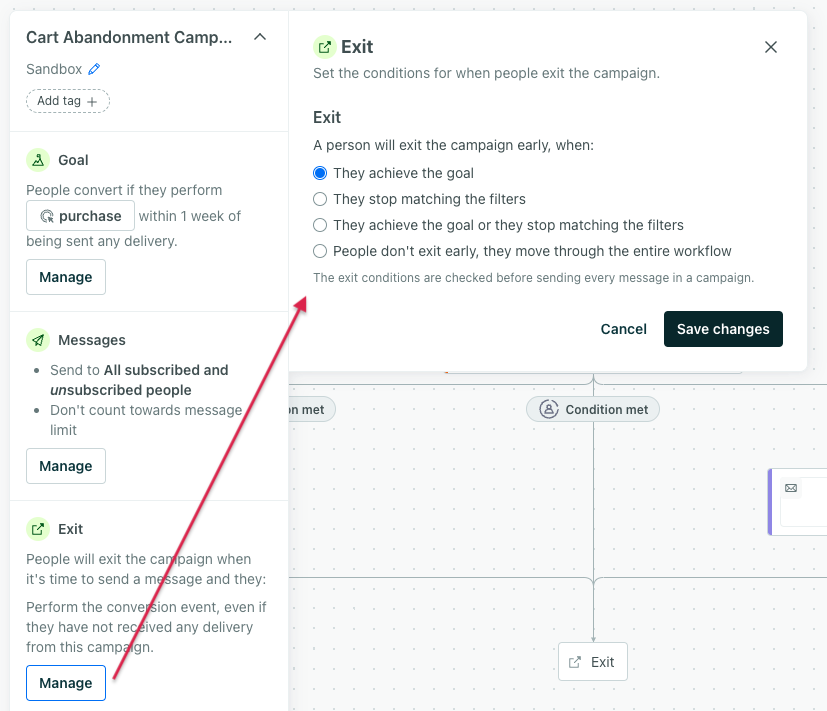Click the purchase event icon
Viewport: 827px width, 711px height.
(x=46, y=216)
